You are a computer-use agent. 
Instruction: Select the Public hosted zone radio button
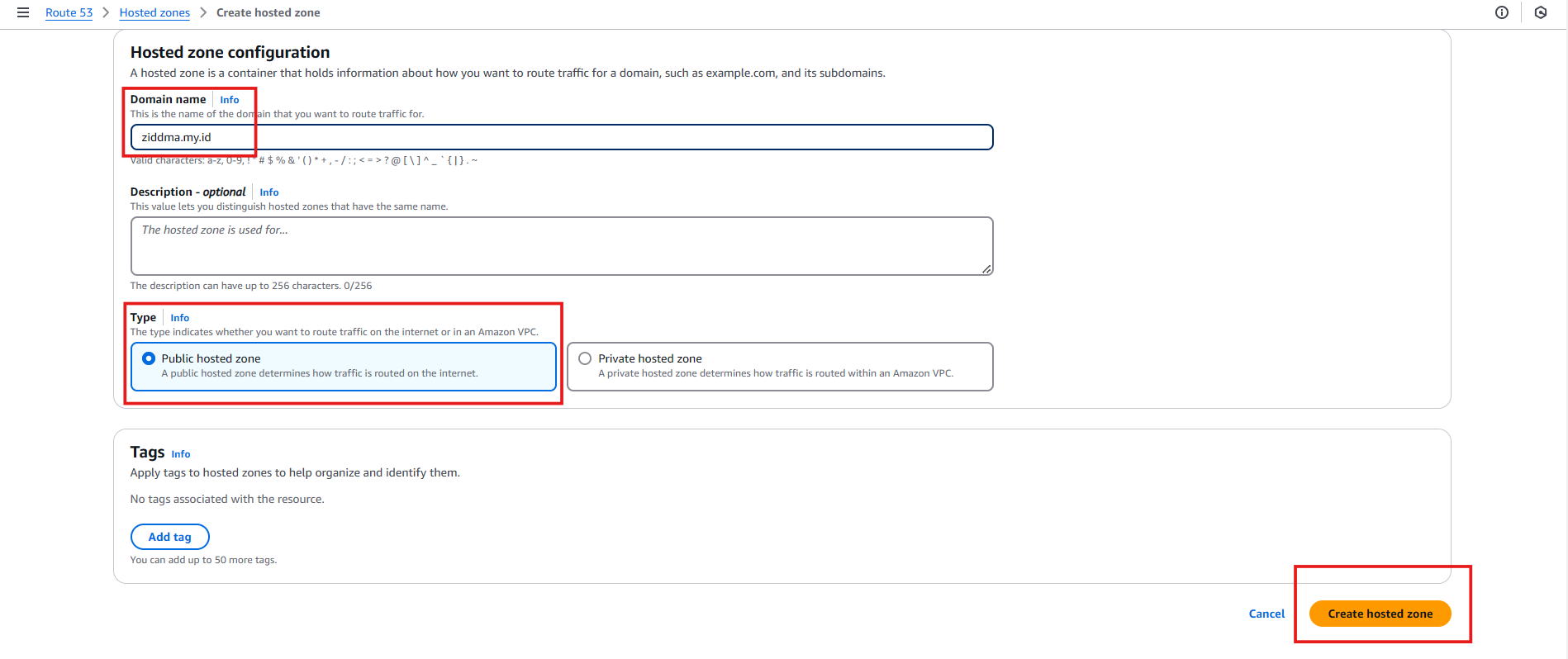pyautogui.click(x=149, y=358)
